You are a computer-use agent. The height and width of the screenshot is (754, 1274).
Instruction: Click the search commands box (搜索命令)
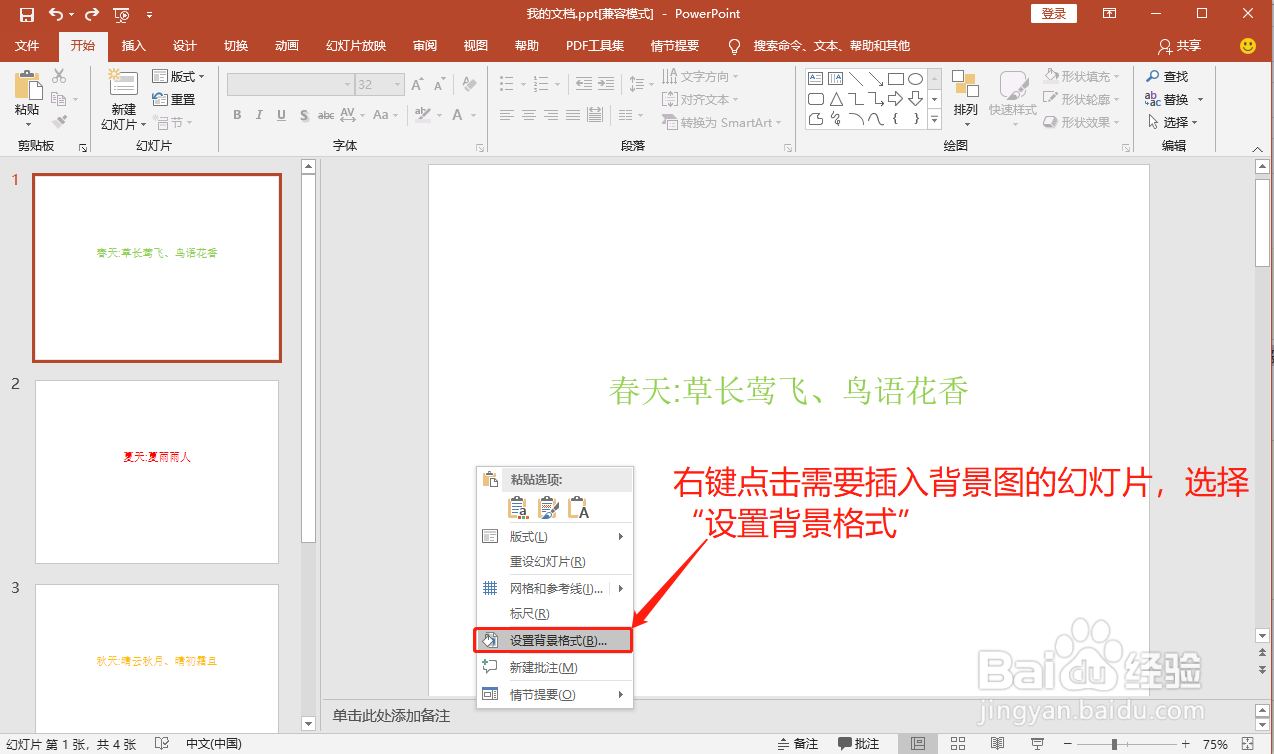(831, 46)
